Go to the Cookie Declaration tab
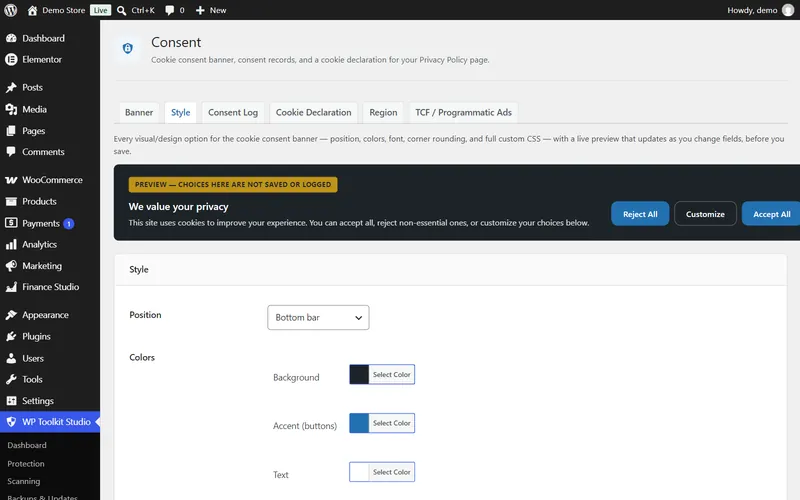The image size is (800, 500). click(x=313, y=113)
